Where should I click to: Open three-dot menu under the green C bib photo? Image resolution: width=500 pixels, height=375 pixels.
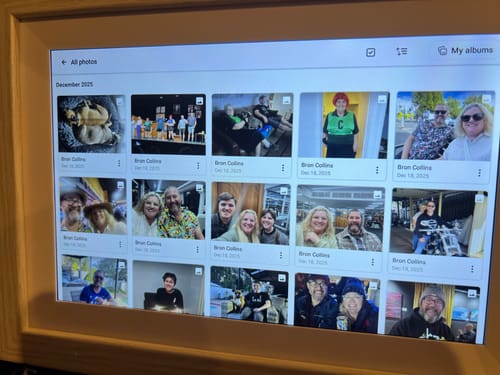[x=377, y=170]
